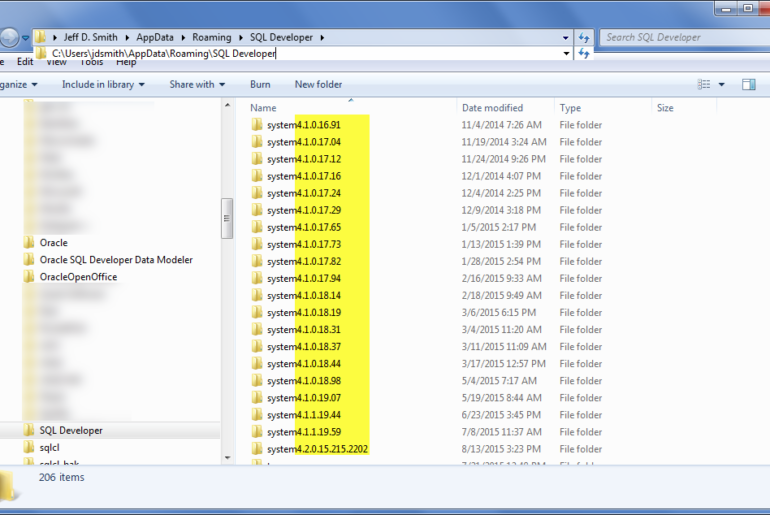Click folder icon beside SQL Developer tree item

(x=29, y=431)
